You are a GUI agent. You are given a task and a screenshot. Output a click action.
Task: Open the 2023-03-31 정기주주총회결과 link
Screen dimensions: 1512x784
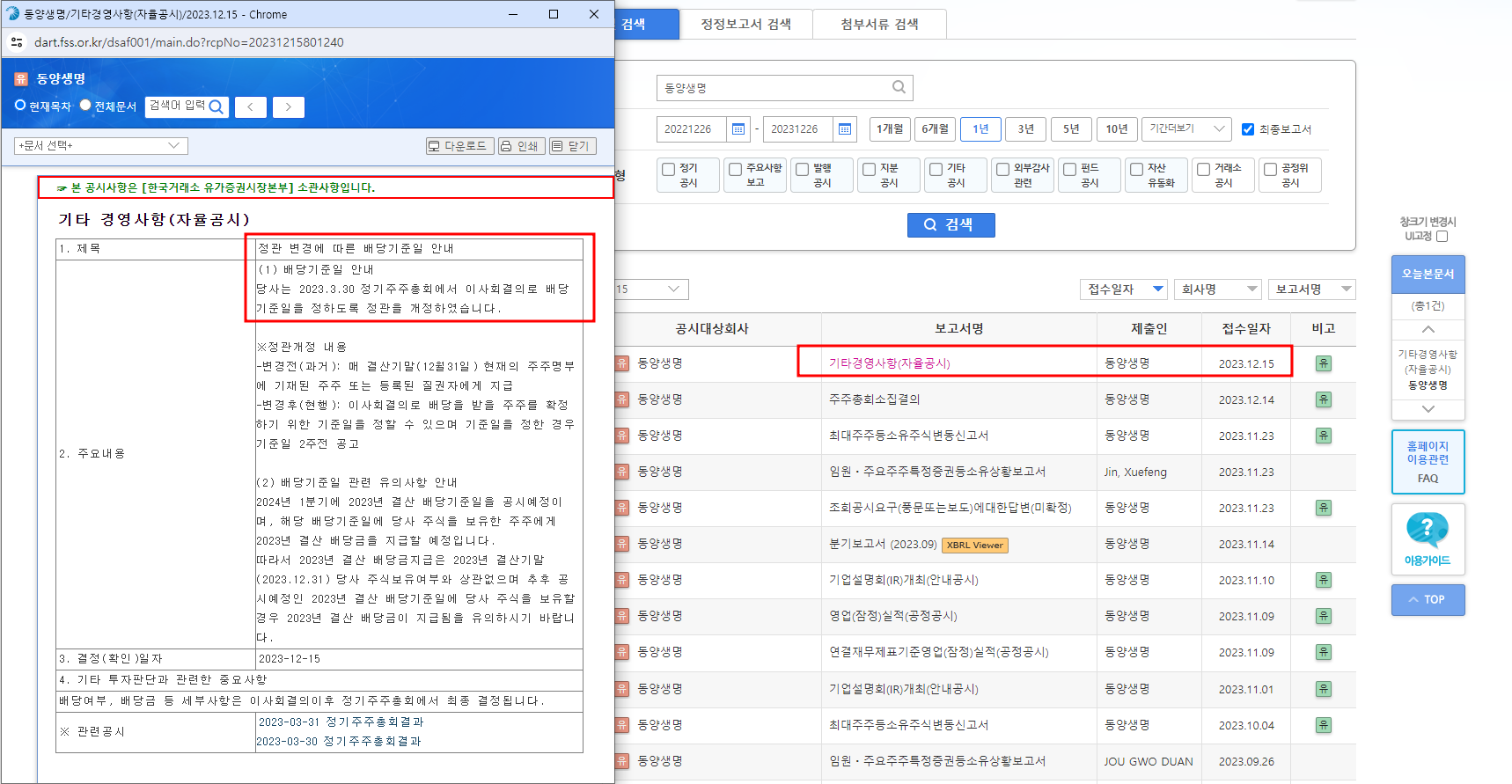click(x=341, y=722)
